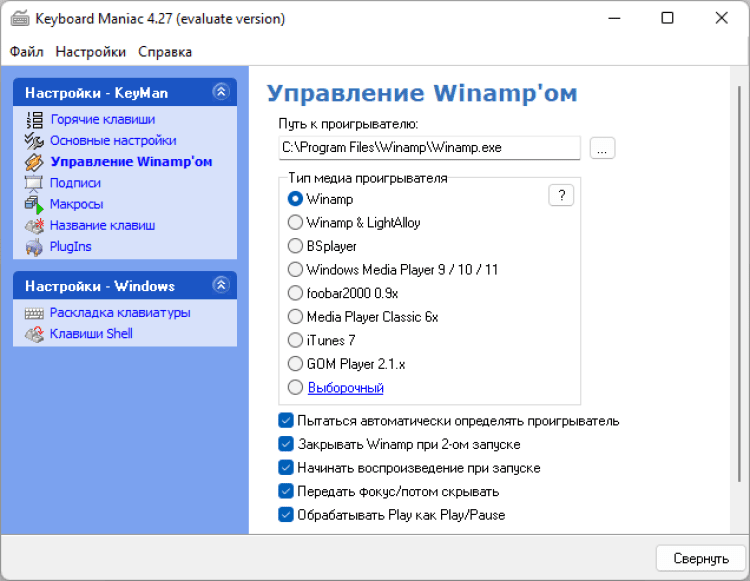Open the Макросы section
Viewport: 750px width, 581px height.
coord(77,204)
